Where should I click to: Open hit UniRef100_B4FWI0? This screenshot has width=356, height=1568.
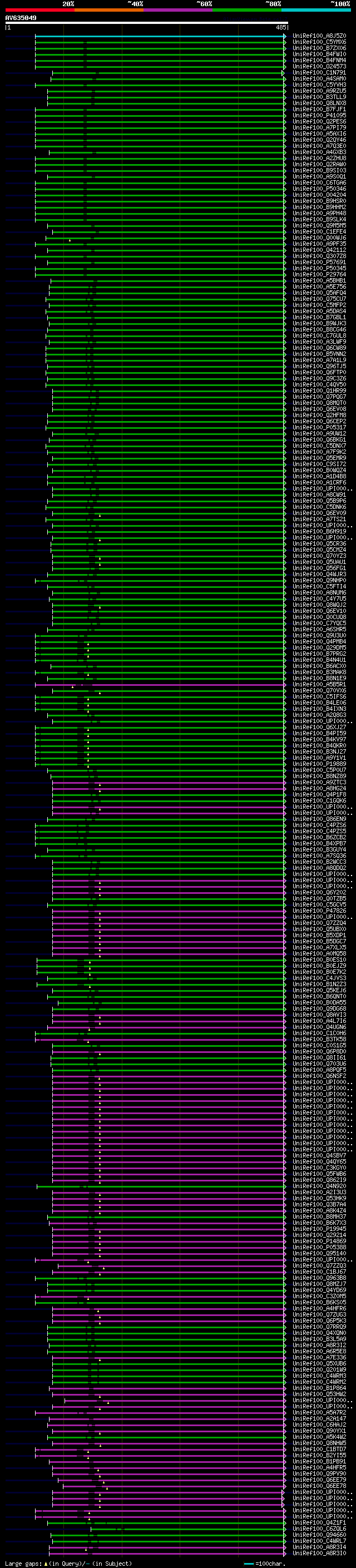tap(319, 54)
